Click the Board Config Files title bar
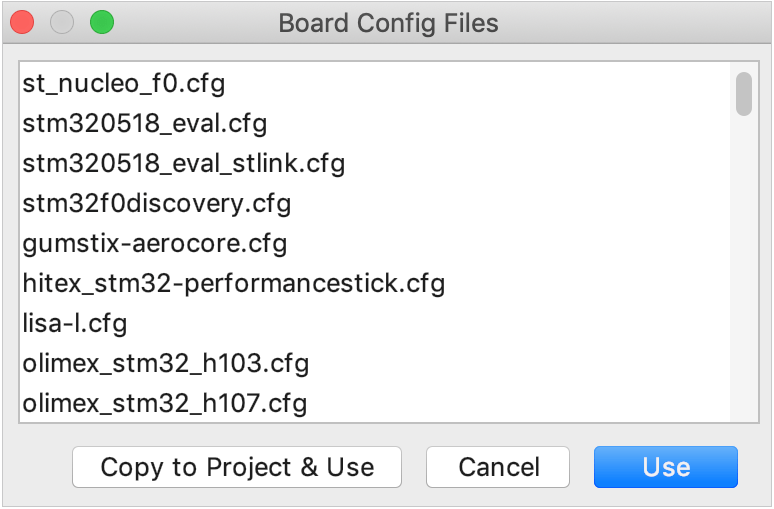Viewport: 774px width, 509px height. click(x=388, y=22)
